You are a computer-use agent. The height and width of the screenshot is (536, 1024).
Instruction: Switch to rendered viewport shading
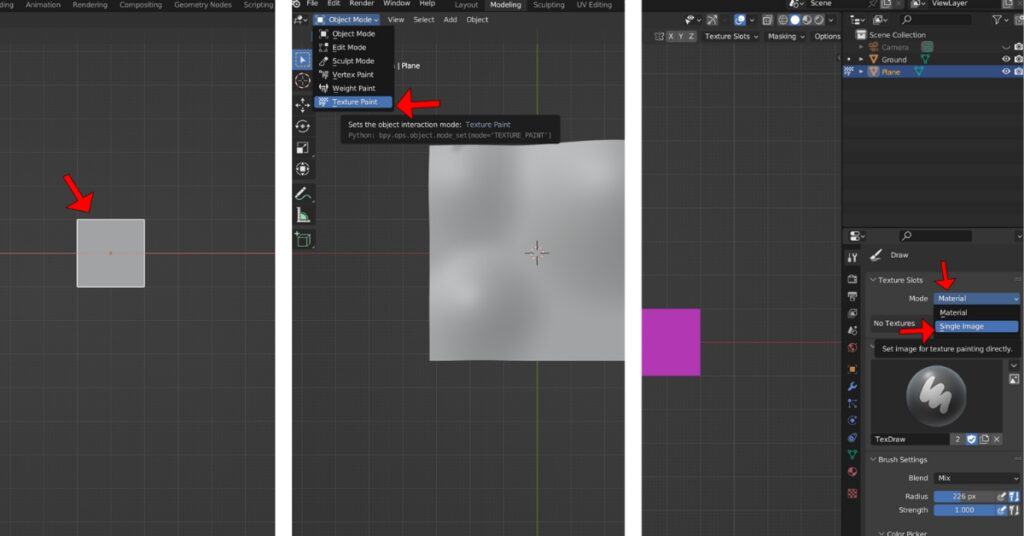coord(819,20)
